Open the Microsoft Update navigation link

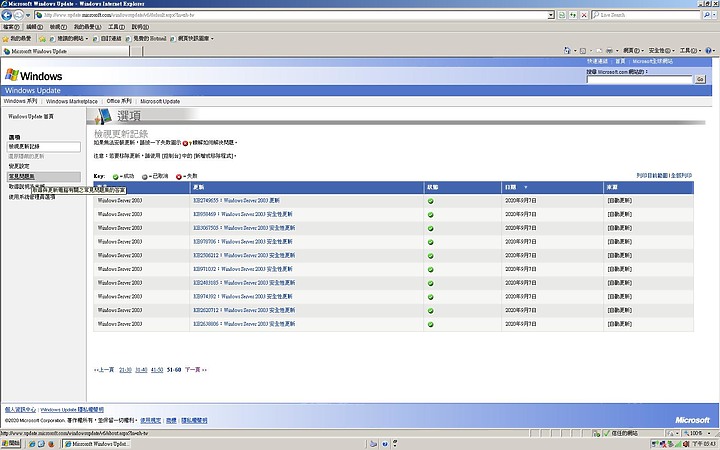(160, 101)
